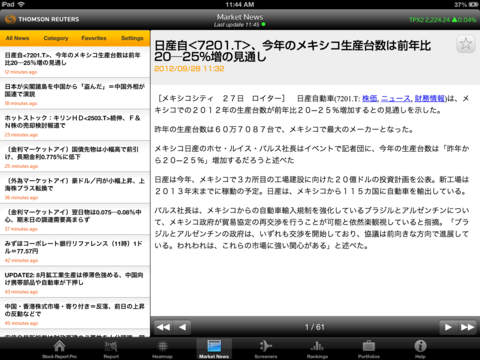
Task: Open news item 日本が尖閣諸島を中国から
Action: 75,94
